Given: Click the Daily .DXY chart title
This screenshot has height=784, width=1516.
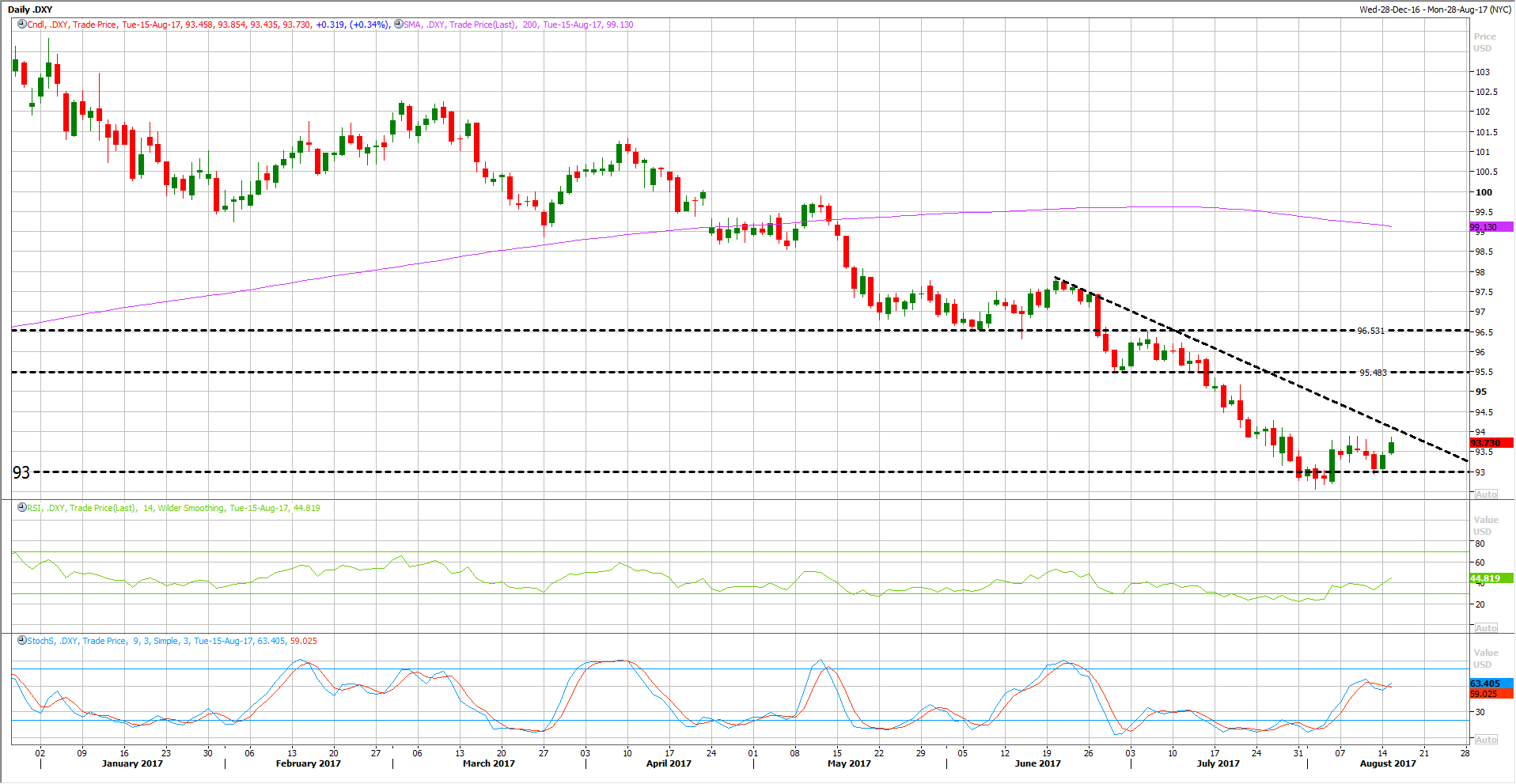Looking at the screenshot, I should [30, 9].
